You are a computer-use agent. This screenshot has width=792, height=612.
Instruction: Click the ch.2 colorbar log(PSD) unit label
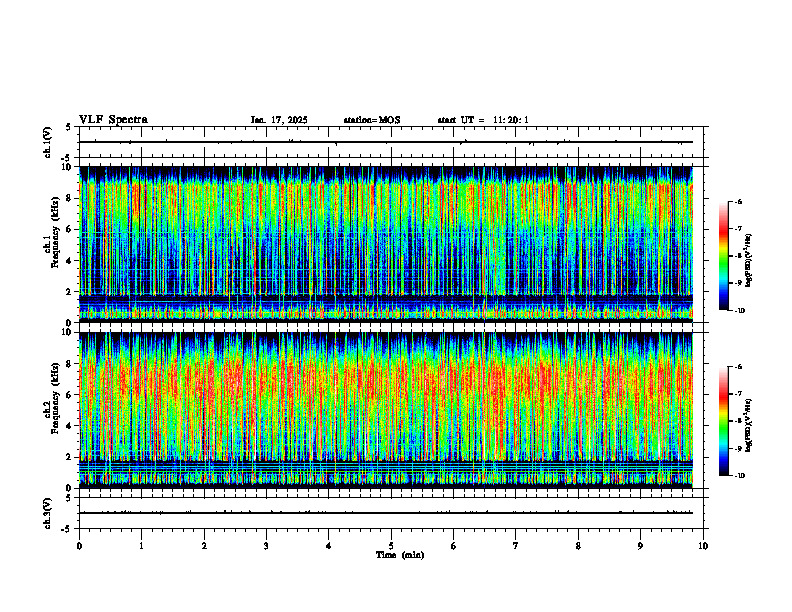[x=749, y=425]
